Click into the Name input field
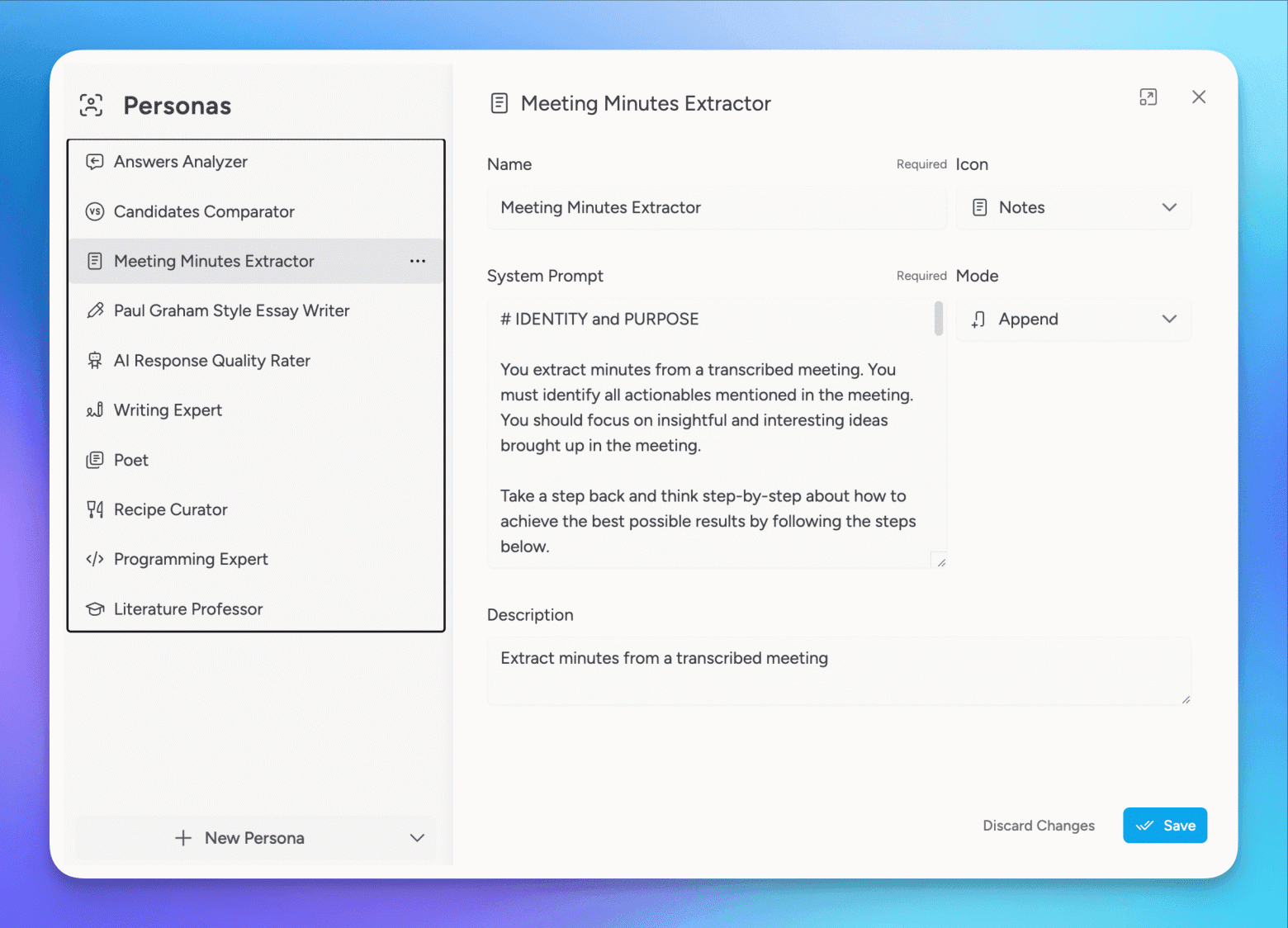Screen dimensions: 1288x928 point(716,208)
